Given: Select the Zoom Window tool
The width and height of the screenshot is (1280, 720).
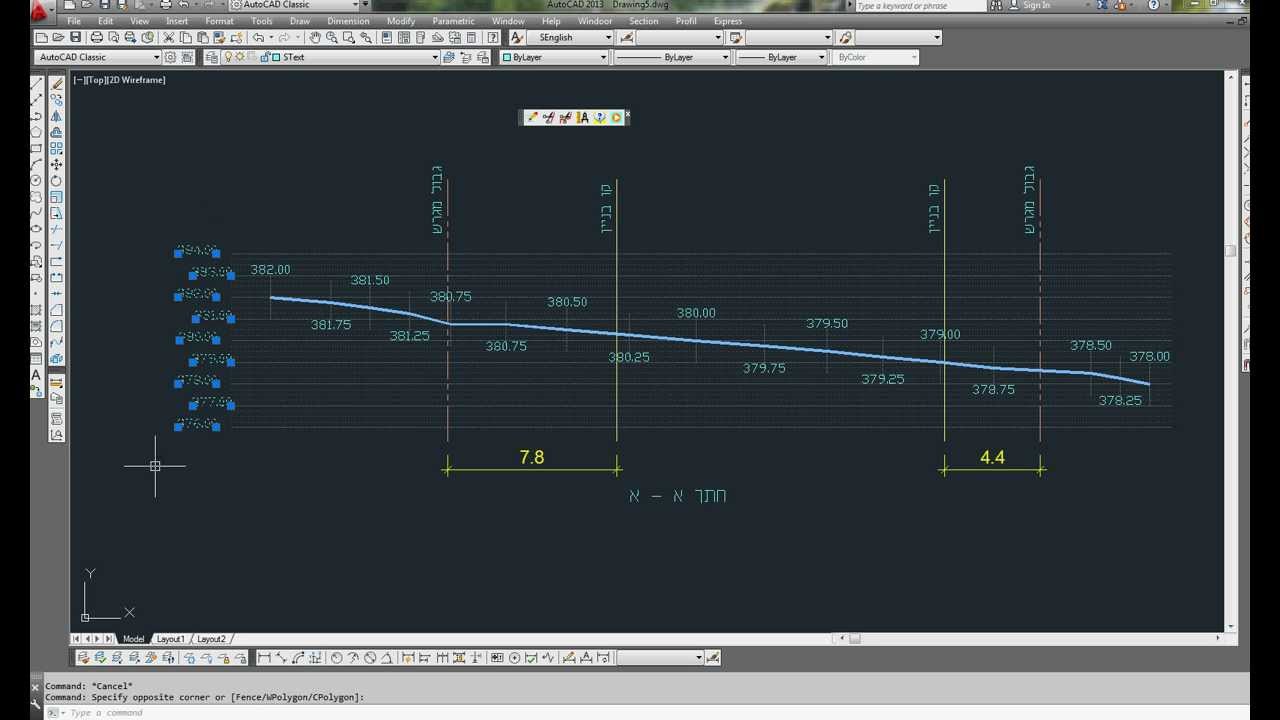Looking at the screenshot, I should click(x=349, y=37).
